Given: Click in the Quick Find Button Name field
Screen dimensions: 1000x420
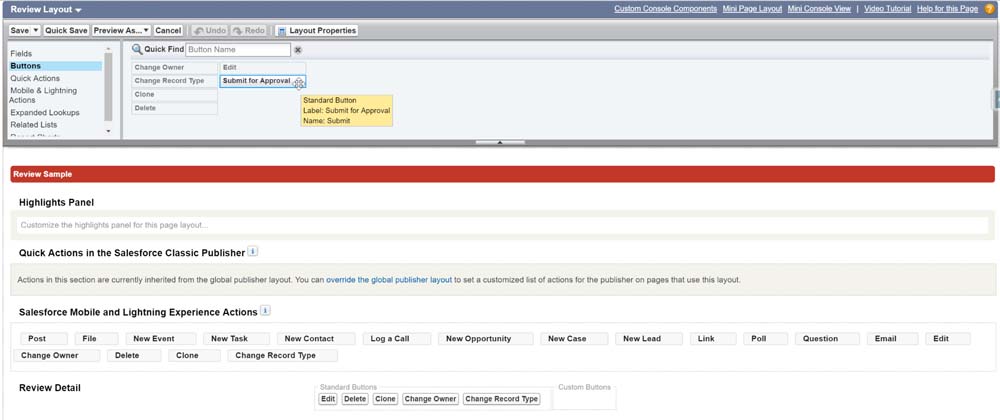Looking at the screenshot, I should pyautogui.click(x=238, y=50).
